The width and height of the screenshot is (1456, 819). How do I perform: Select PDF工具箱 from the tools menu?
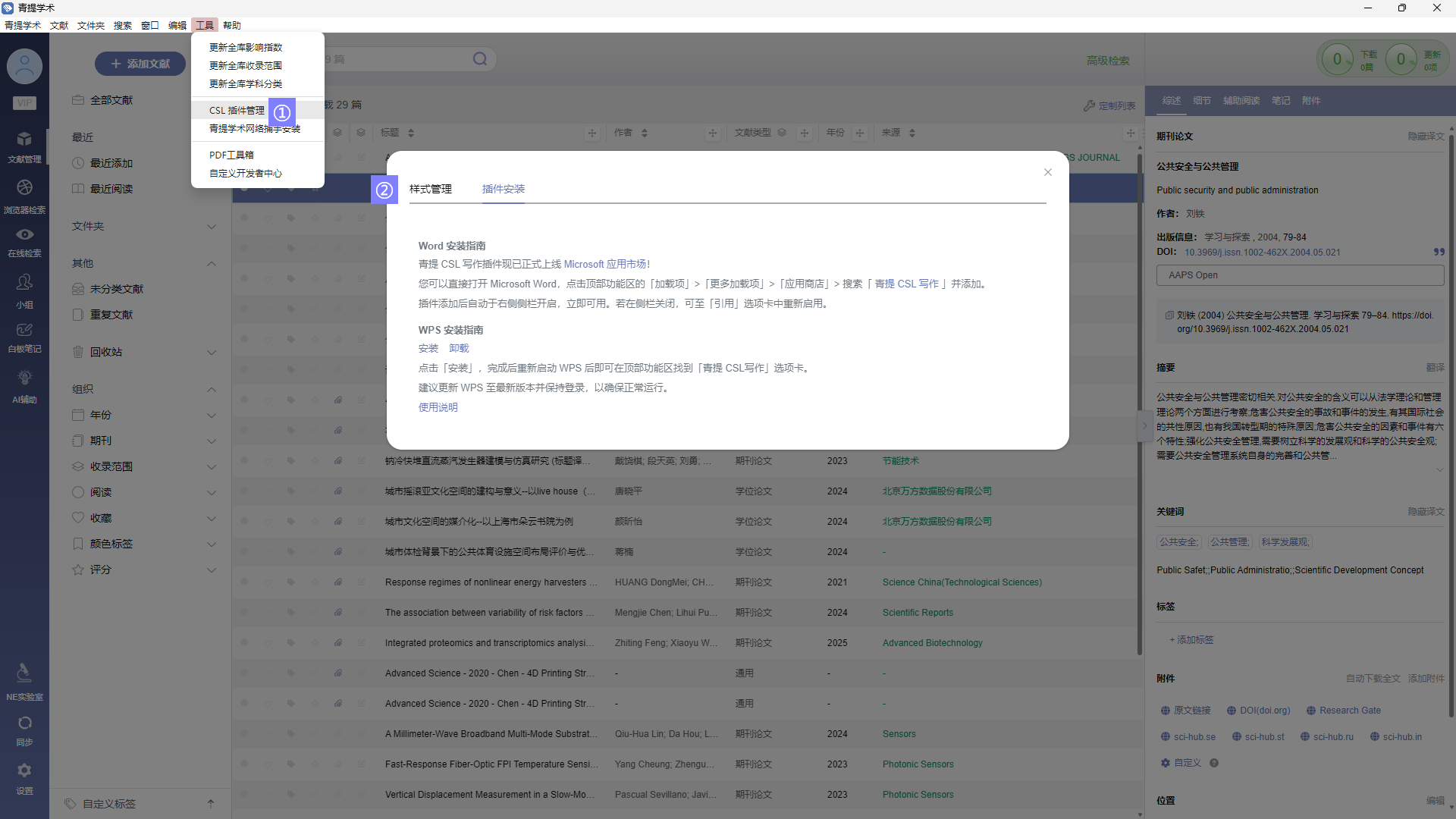coord(231,155)
